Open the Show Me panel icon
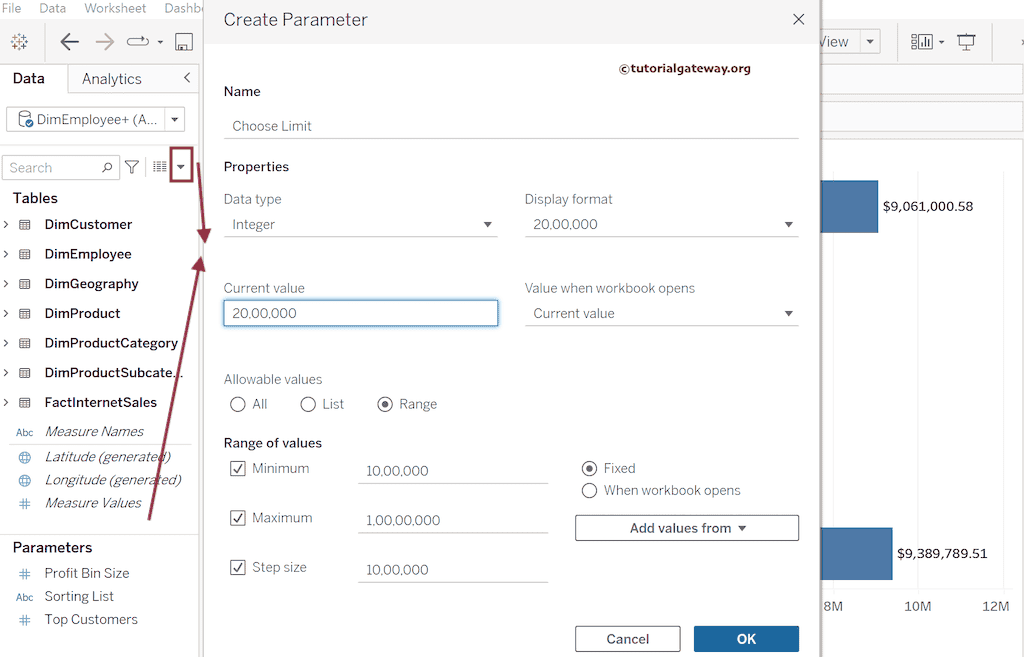1024x657 pixels. [921, 41]
